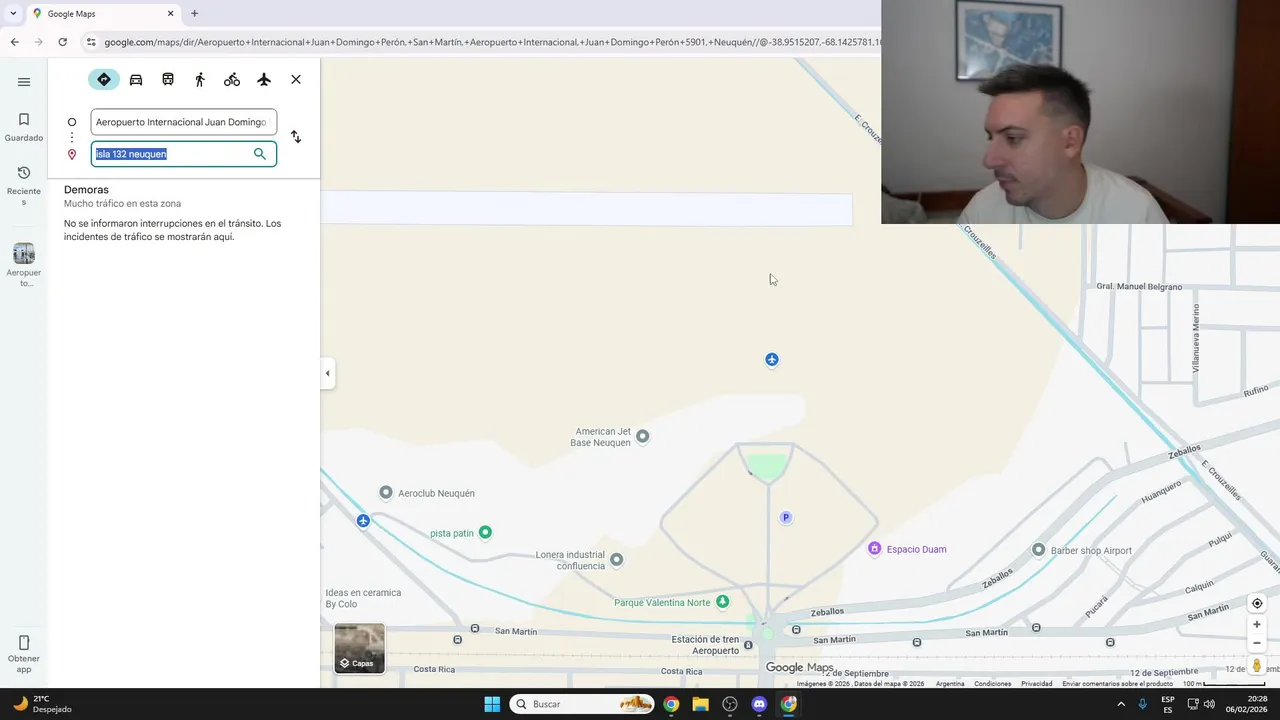This screenshot has width=1280, height=720.
Task: Click Obtener app in sidebar
Action: click(x=24, y=654)
